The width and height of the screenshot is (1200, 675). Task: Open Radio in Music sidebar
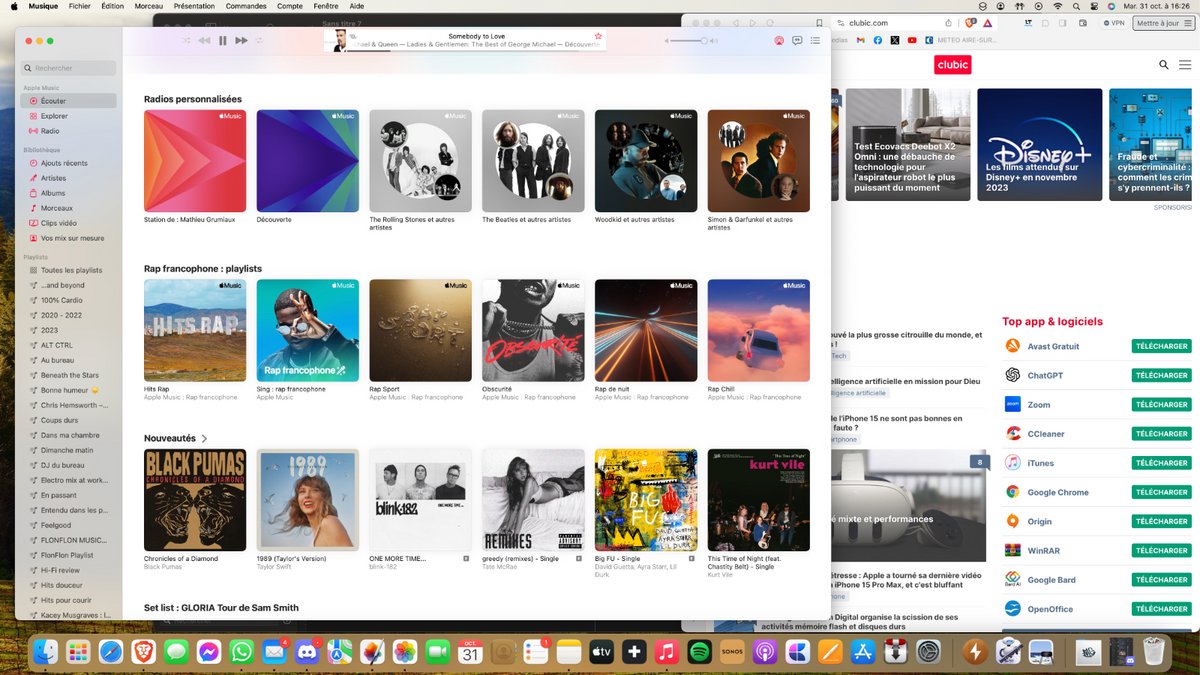tap(69, 131)
